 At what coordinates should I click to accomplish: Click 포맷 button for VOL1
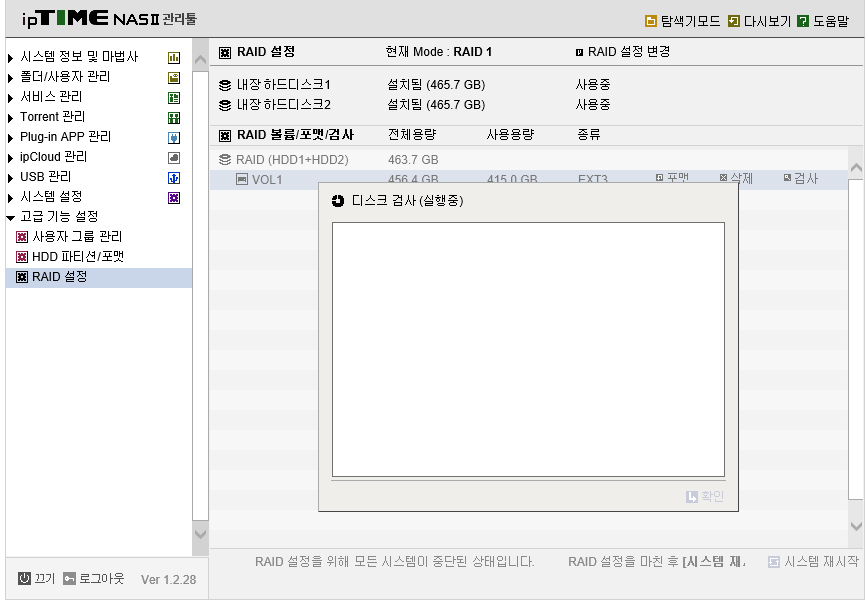(672, 178)
